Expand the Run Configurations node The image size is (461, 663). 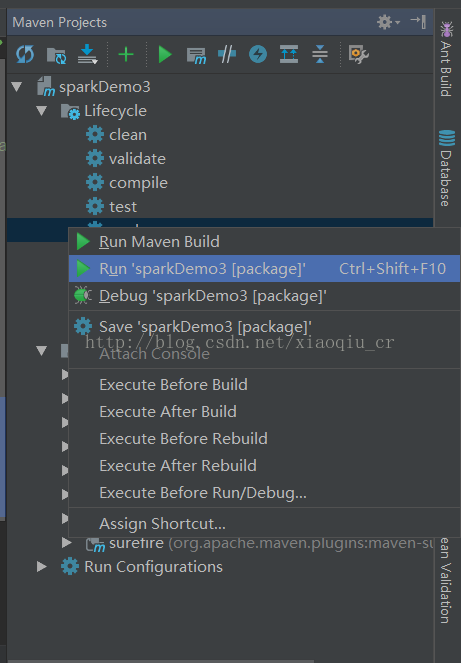click(41, 567)
